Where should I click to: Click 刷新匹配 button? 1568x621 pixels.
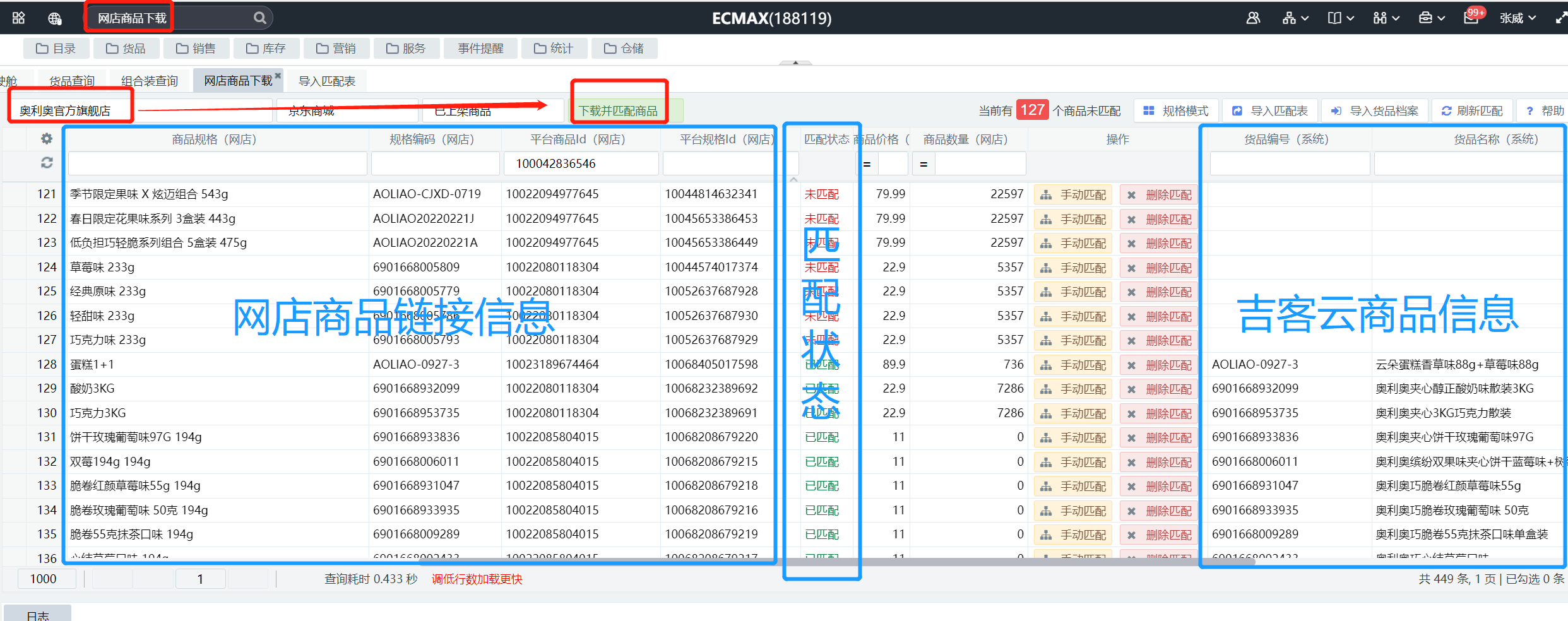pos(1472,110)
